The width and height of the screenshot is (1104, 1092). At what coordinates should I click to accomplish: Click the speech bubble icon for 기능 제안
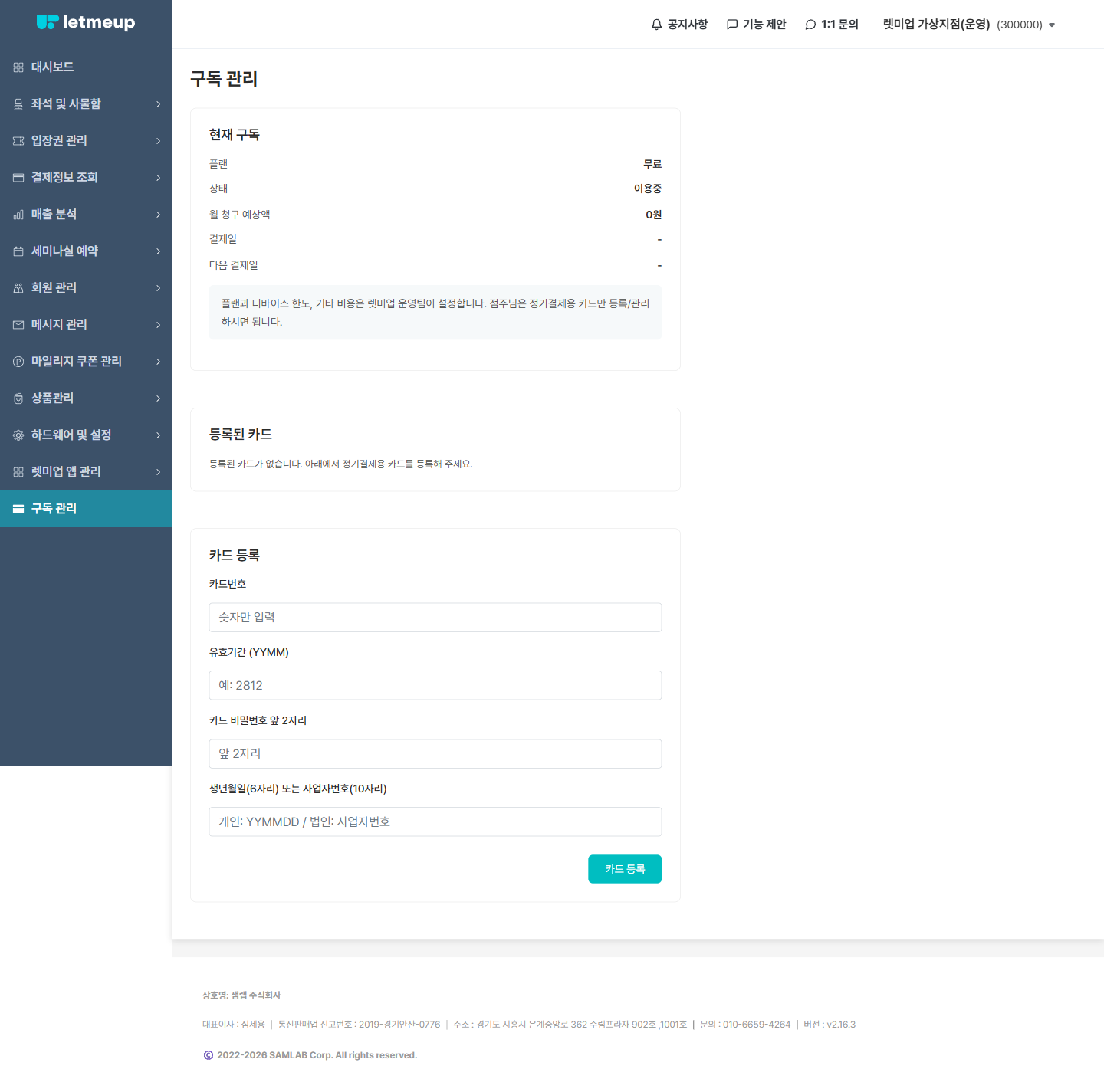pos(732,25)
